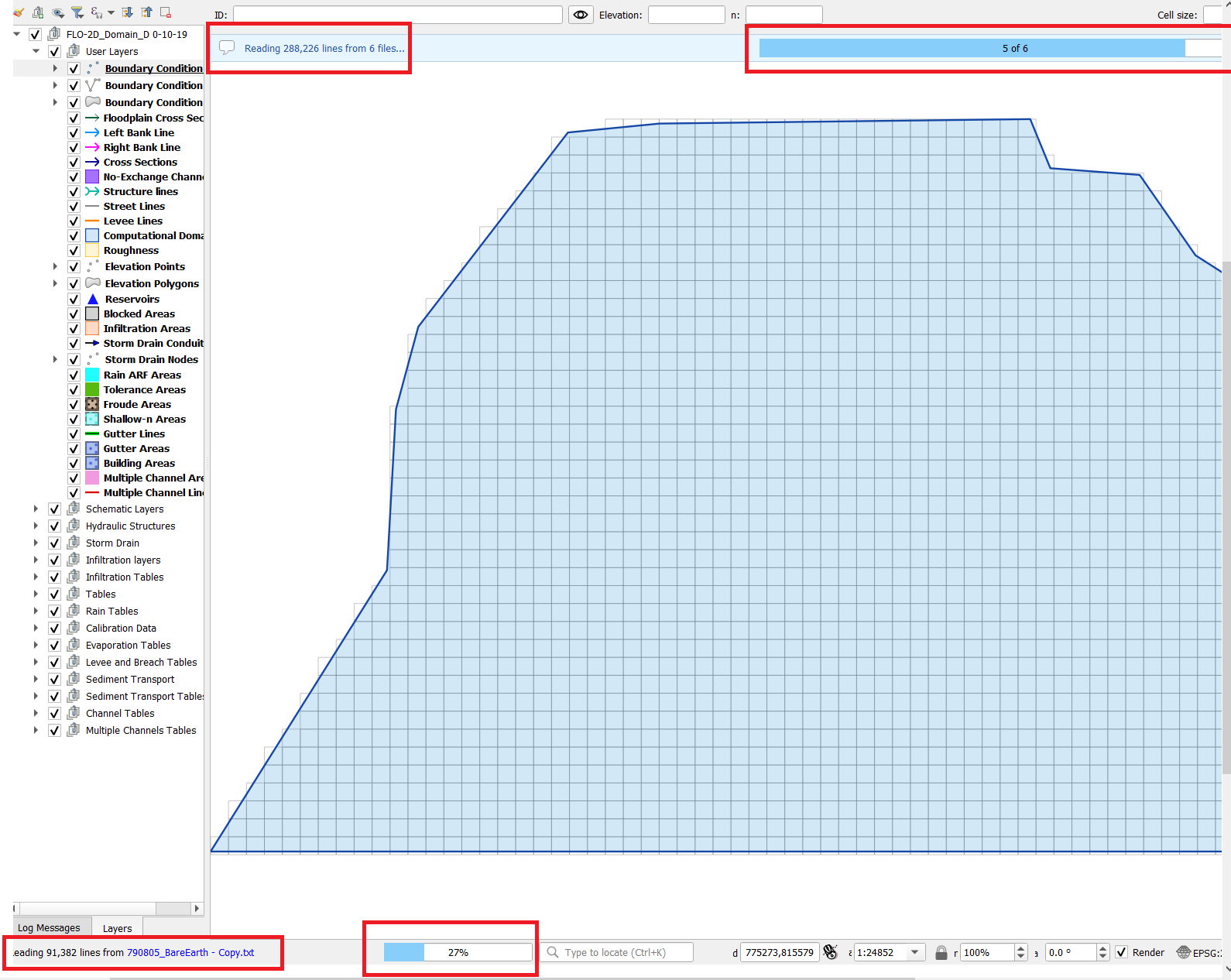Click the Expand All layers icon

coord(128,12)
